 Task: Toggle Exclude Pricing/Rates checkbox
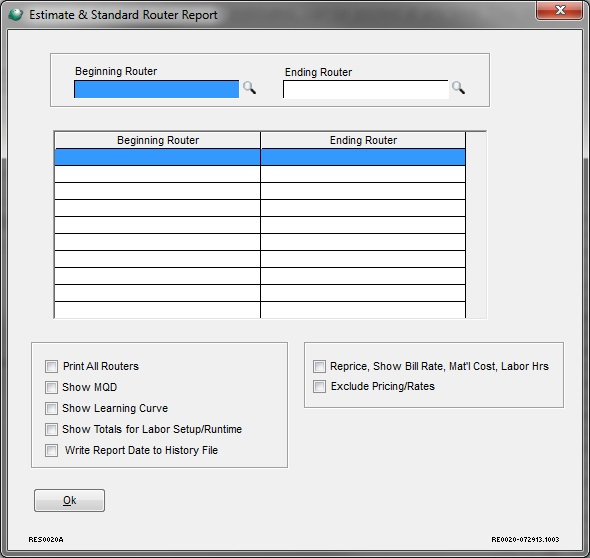[319, 386]
